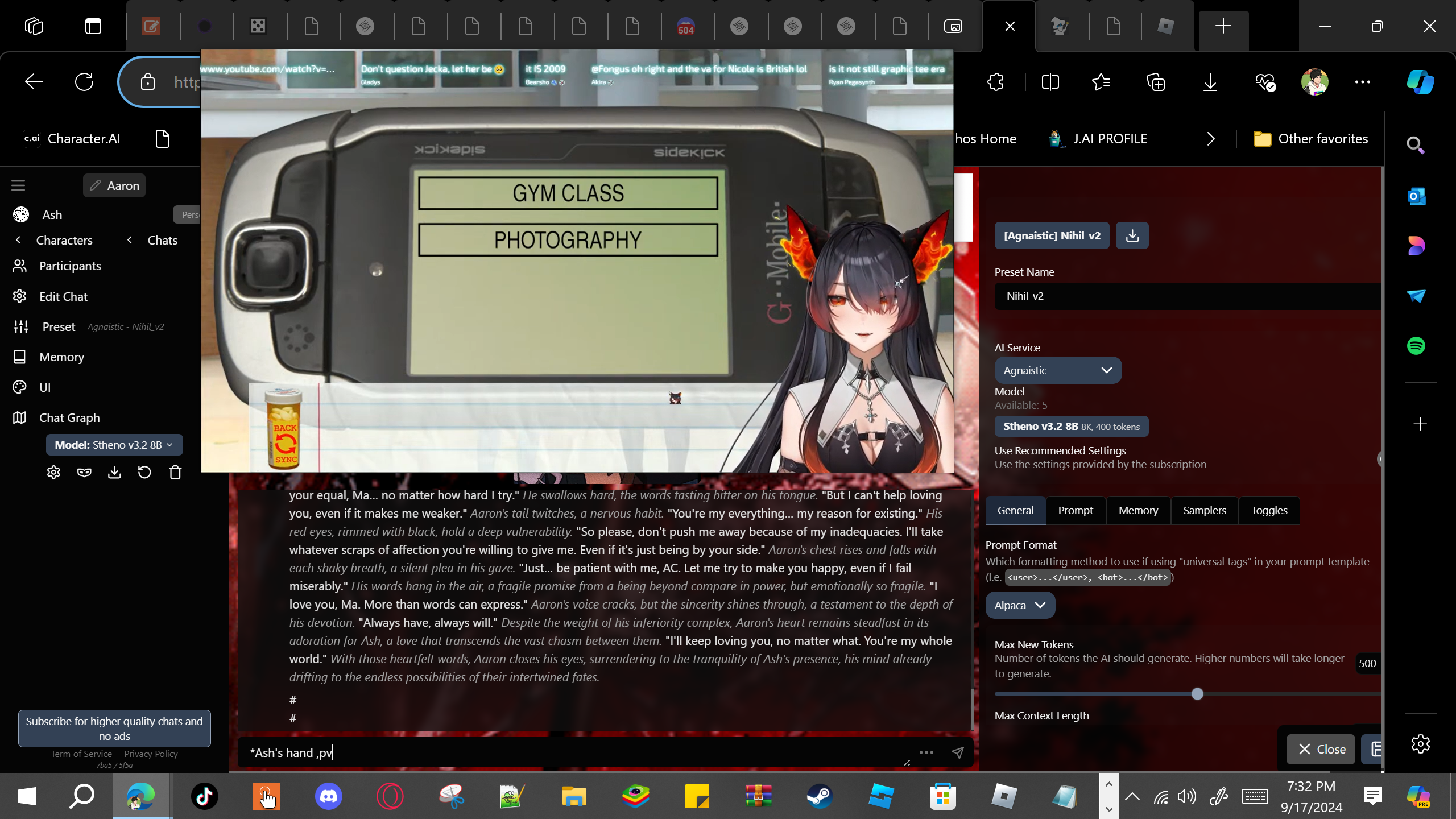Image resolution: width=1456 pixels, height=819 pixels.
Task: Click the gear icon under Model selector
Action: (53, 472)
